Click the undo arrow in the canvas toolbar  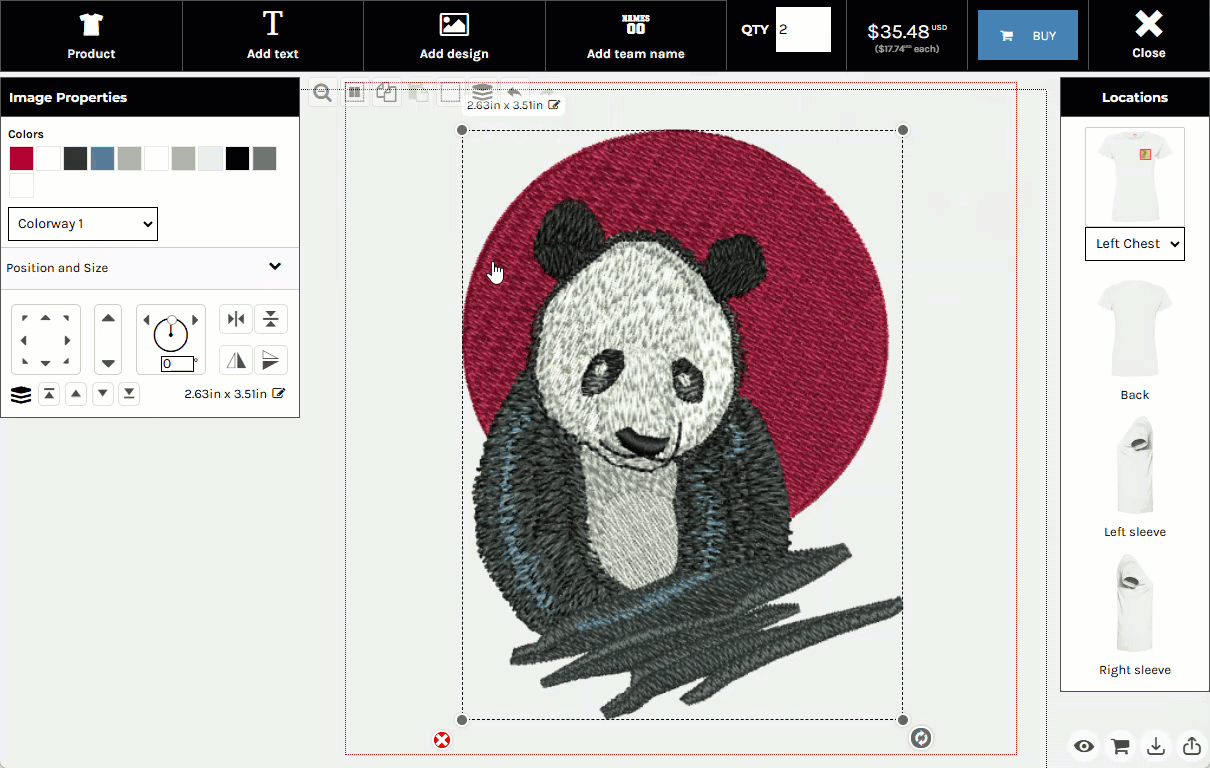click(x=513, y=91)
